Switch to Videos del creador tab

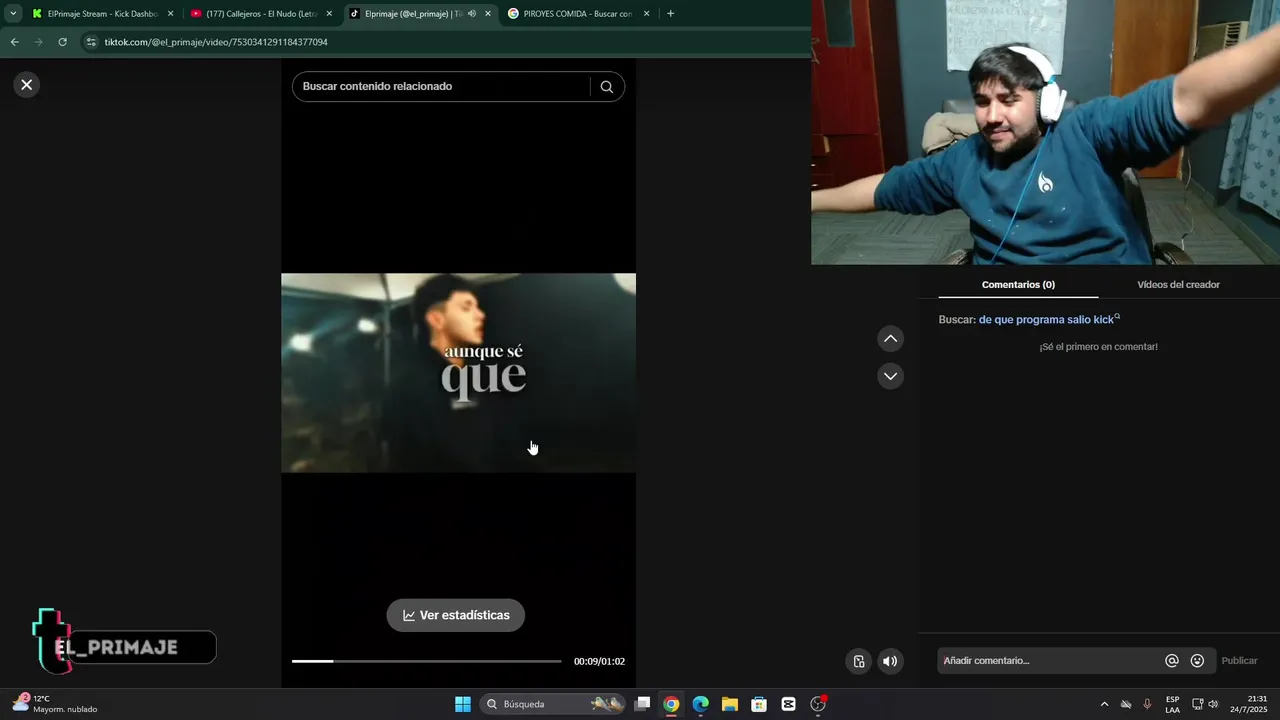tap(1178, 285)
